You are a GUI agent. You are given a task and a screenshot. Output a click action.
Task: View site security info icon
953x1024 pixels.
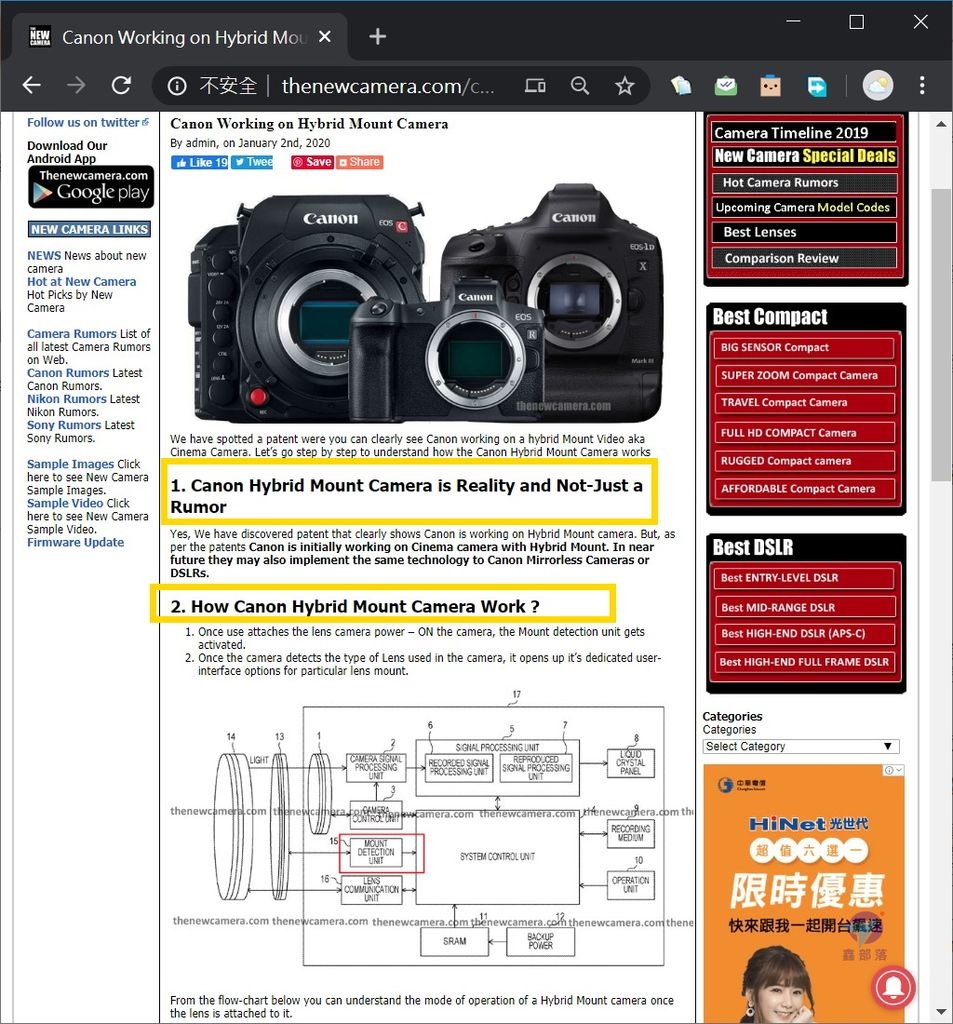click(x=177, y=86)
